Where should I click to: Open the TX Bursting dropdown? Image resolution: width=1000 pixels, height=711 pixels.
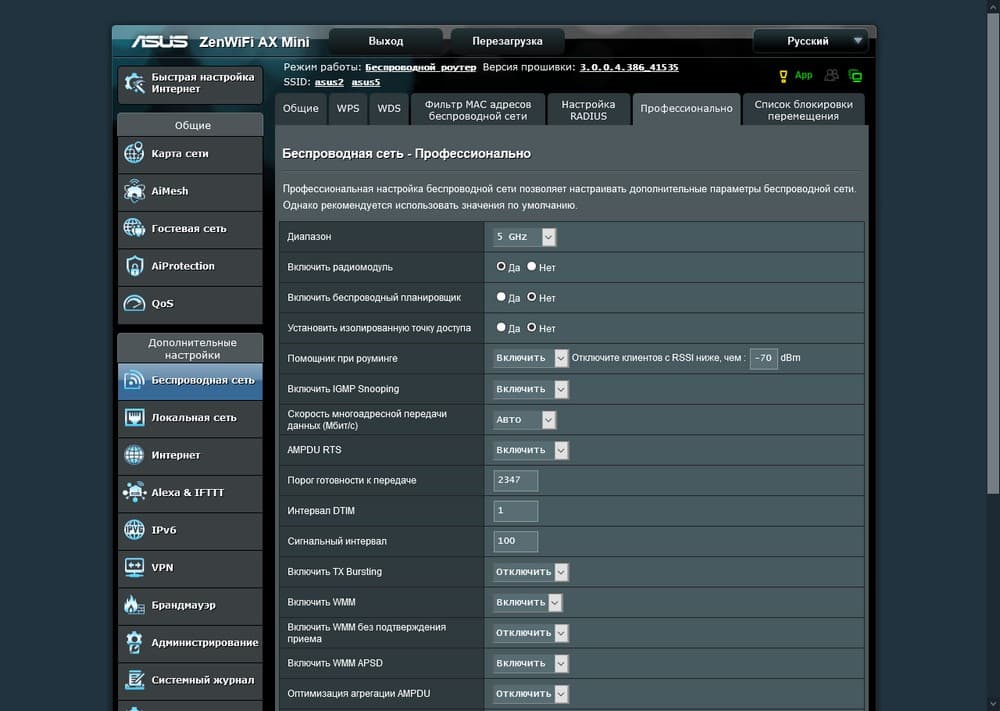tap(530, 572)
